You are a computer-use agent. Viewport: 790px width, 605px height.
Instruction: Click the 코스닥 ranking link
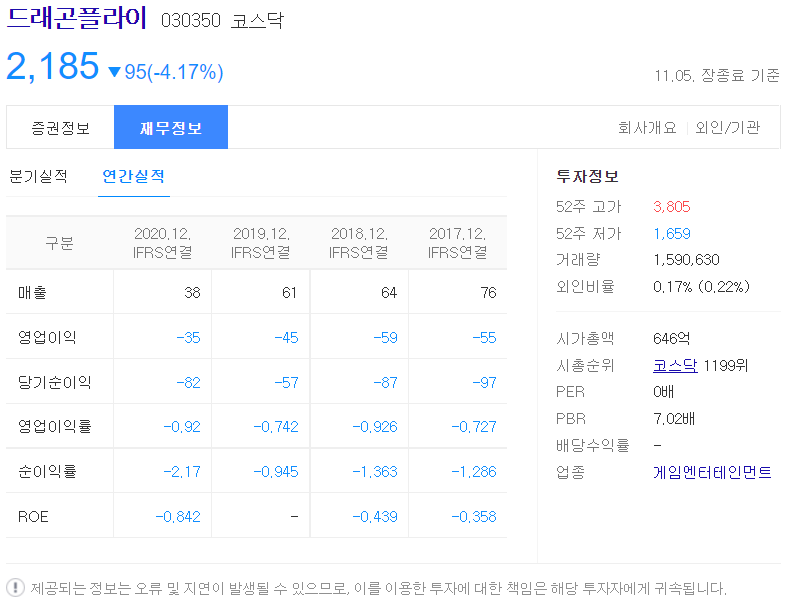675,365
